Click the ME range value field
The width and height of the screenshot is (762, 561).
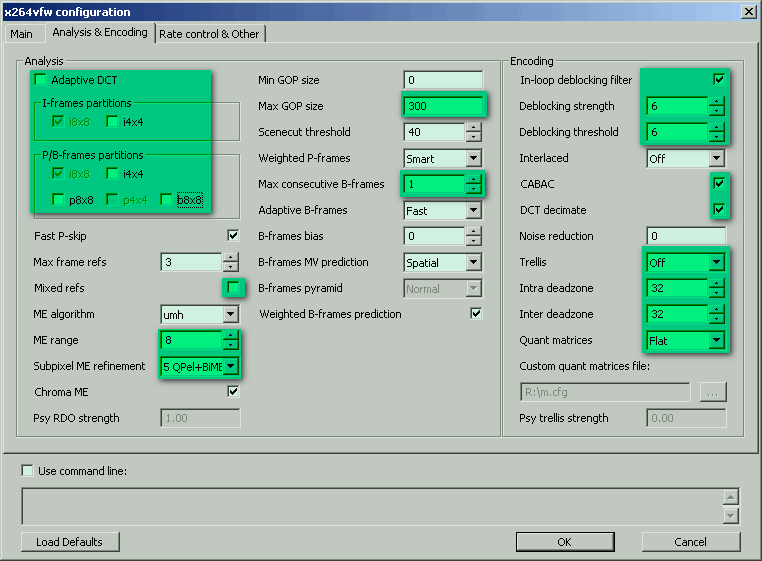[191, 340]
